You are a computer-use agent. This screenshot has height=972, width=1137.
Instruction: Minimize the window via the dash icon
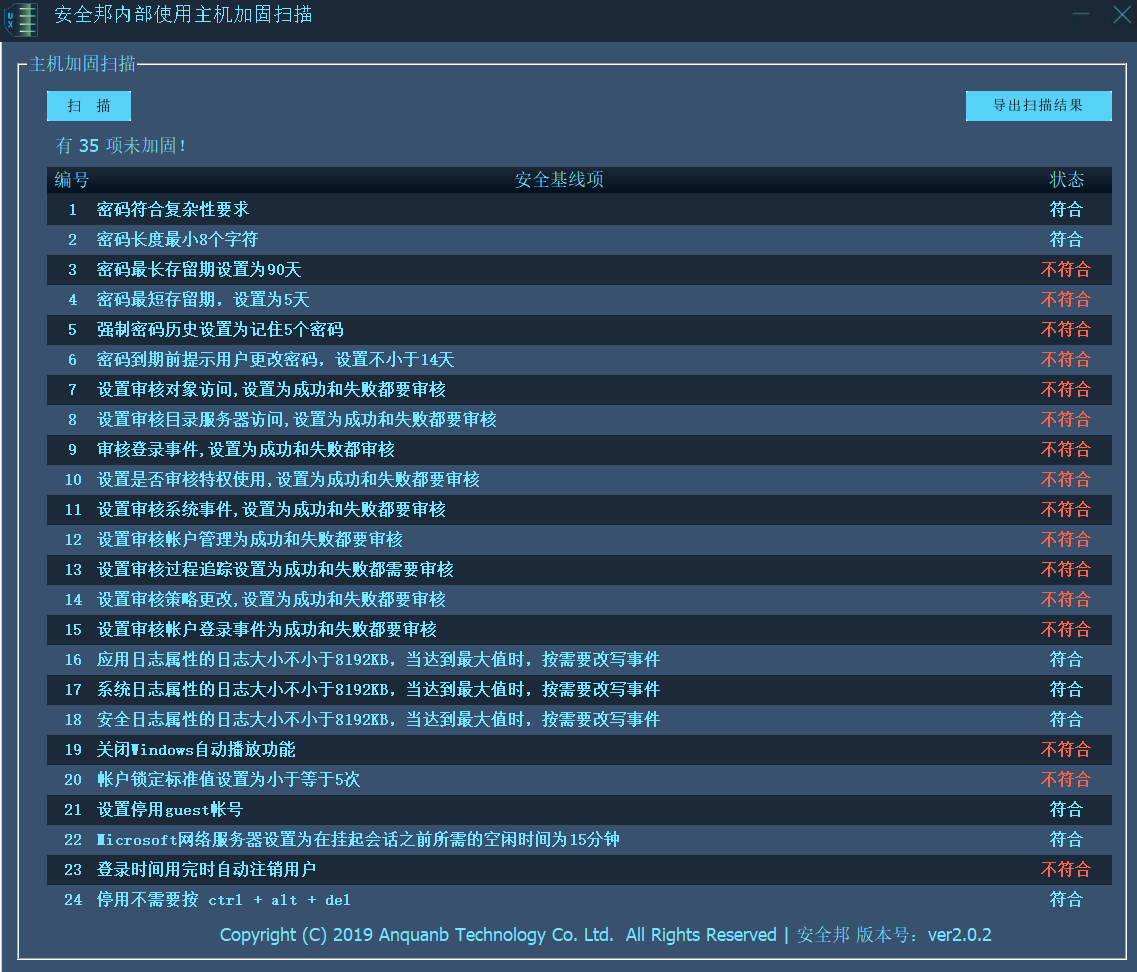1080,14
